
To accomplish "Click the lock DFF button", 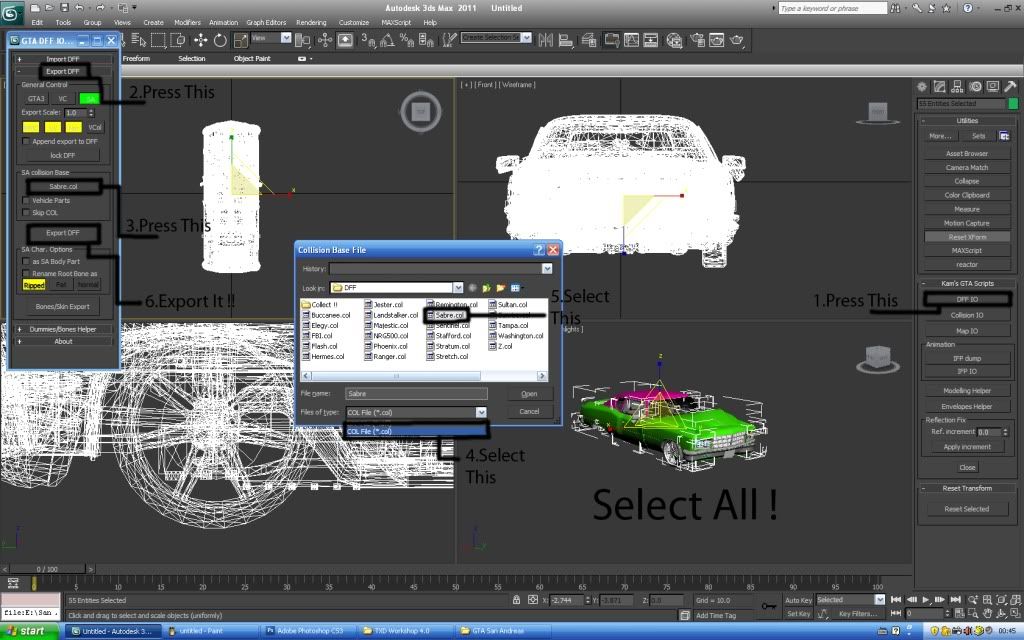I will click(63, 155).
